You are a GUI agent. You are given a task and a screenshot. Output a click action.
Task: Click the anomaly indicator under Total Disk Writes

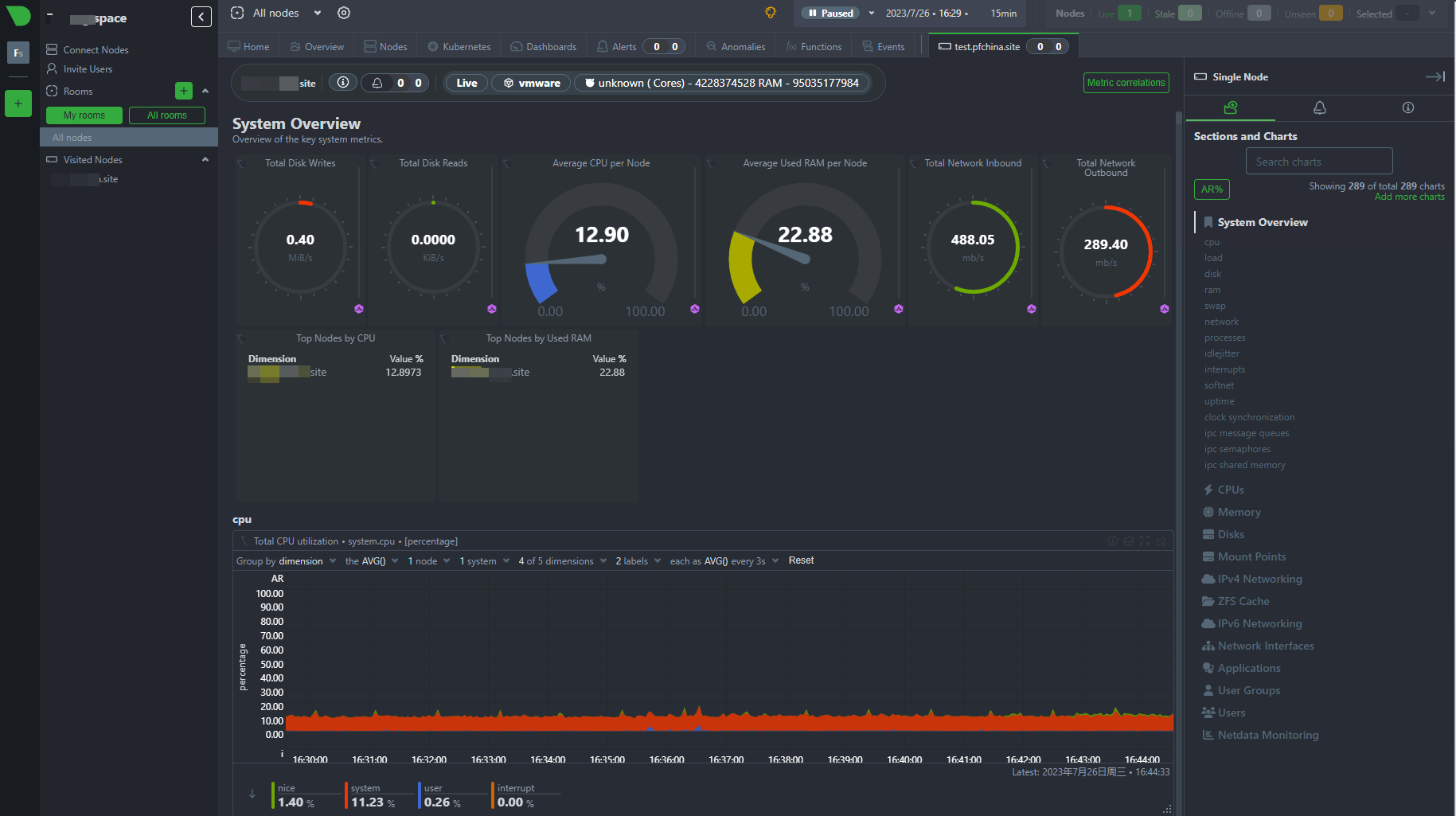click(359, 309)
